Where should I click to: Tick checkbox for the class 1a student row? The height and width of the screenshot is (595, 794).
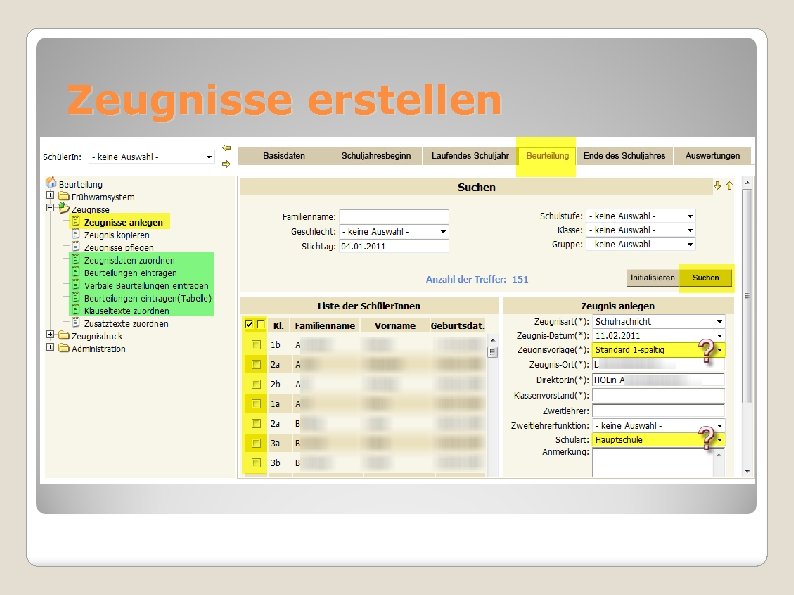click(256, 404)
